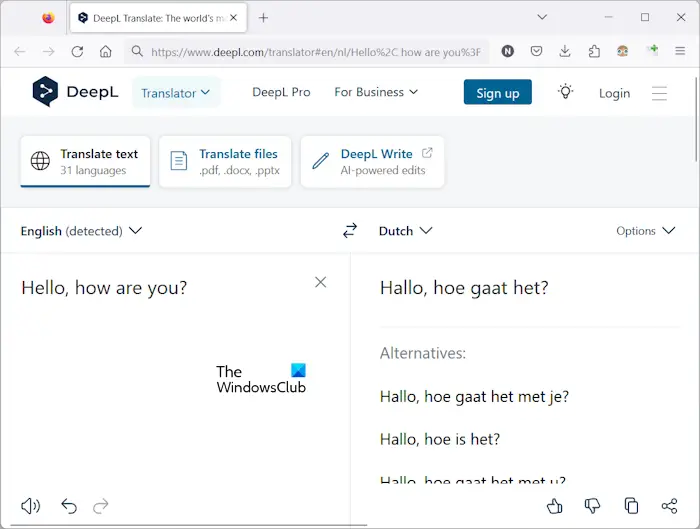Click the Sign up button

pos(497,93)
